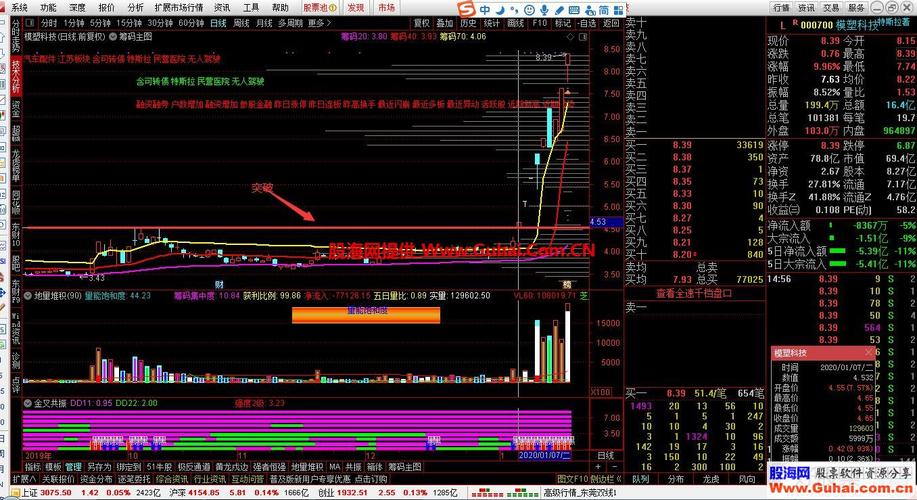Click 交易 in title bar
The height and width of the screenshot is (500, 917).
click(831, 8)
